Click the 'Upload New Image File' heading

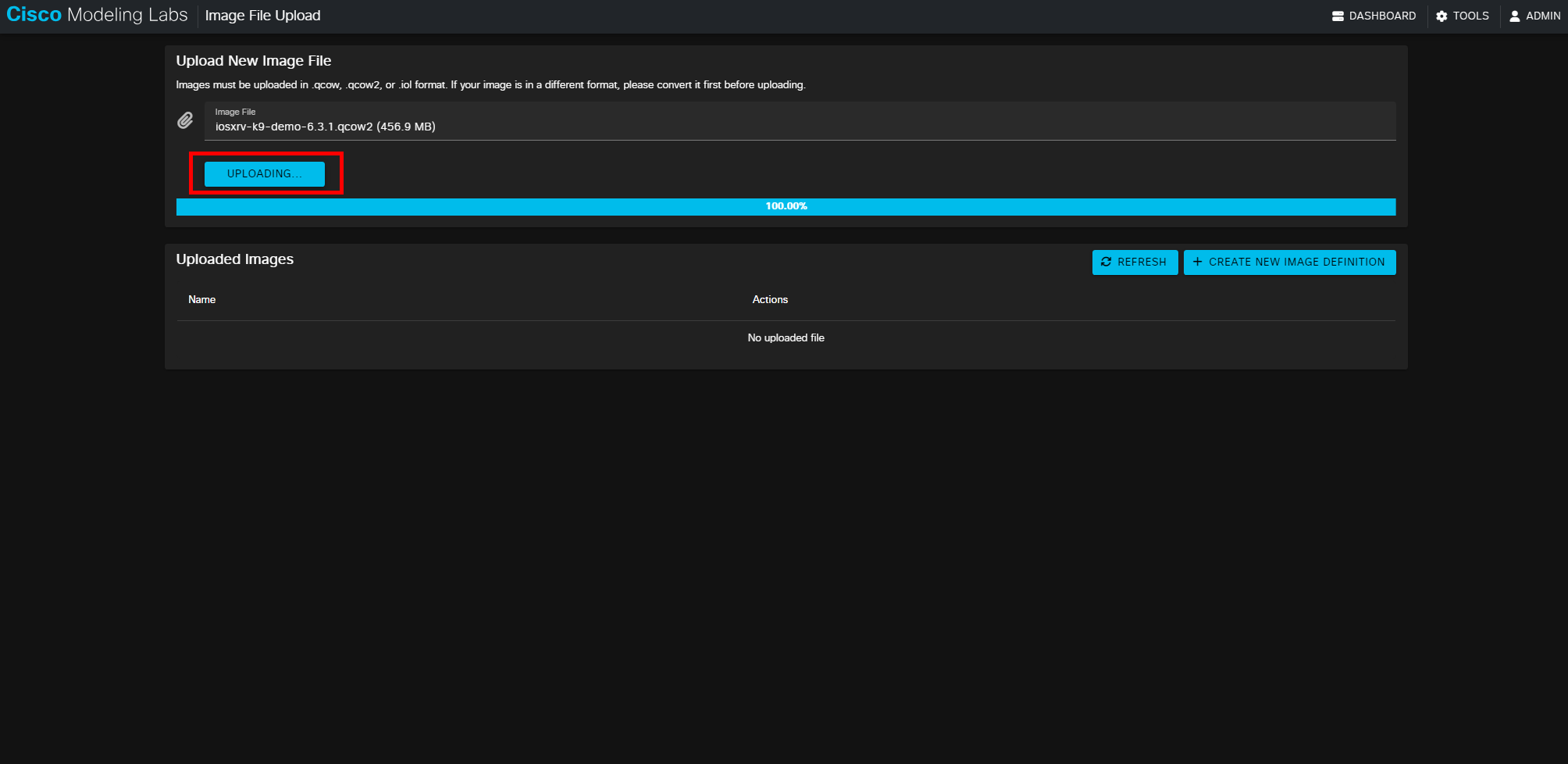254,61
